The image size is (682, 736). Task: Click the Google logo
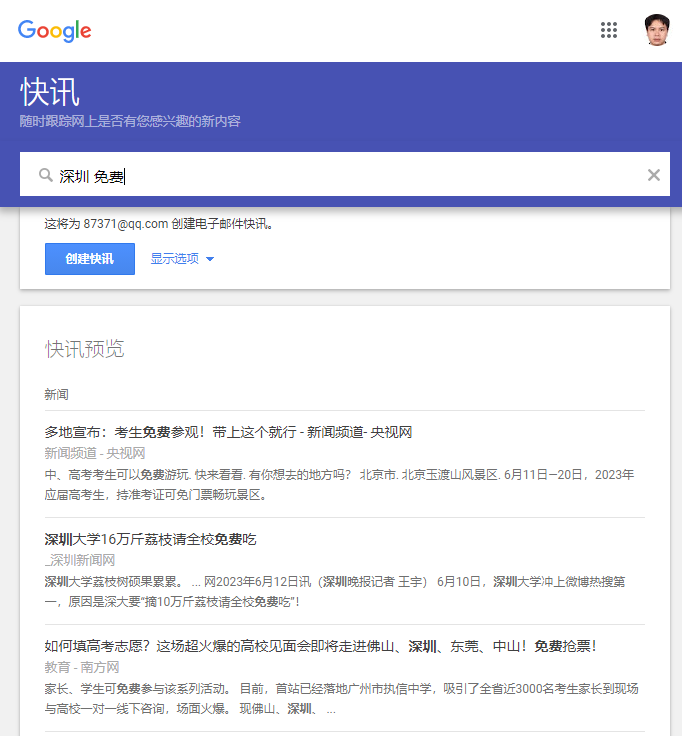54,31
